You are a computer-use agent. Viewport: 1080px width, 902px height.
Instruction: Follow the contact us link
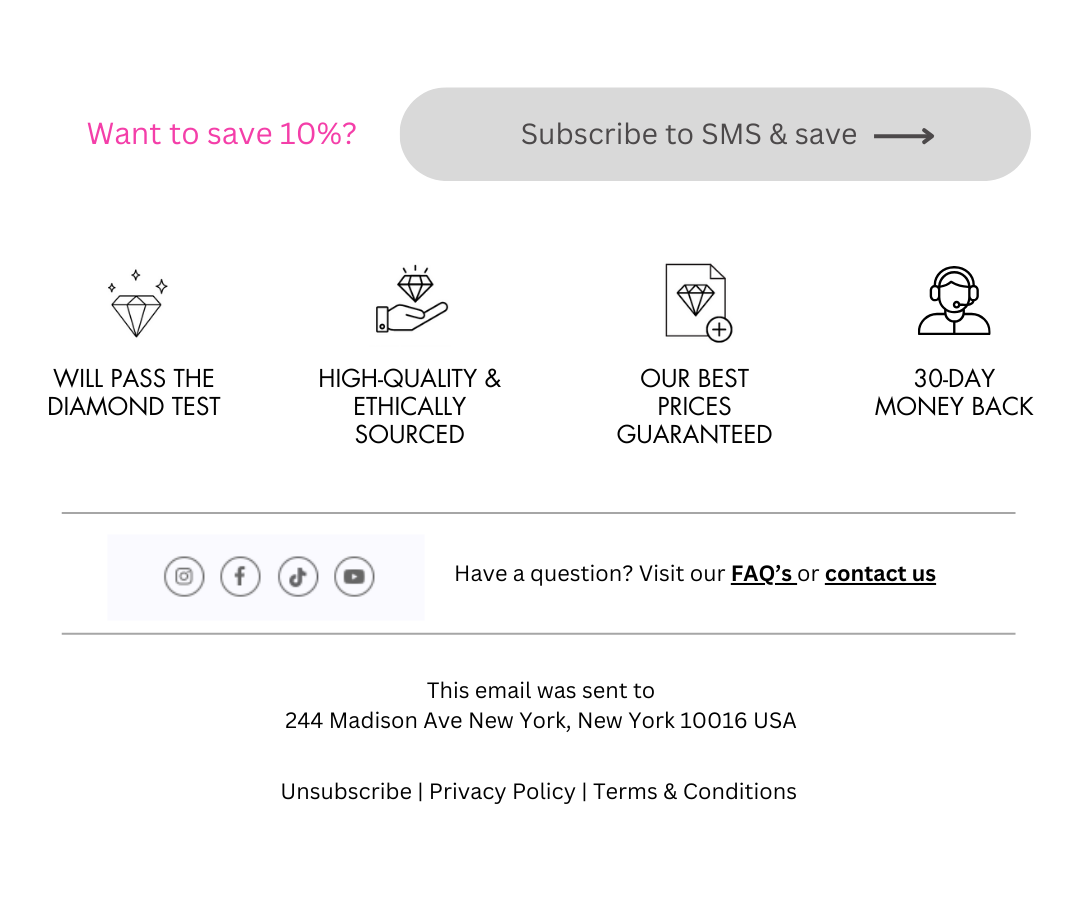(880, 574)
